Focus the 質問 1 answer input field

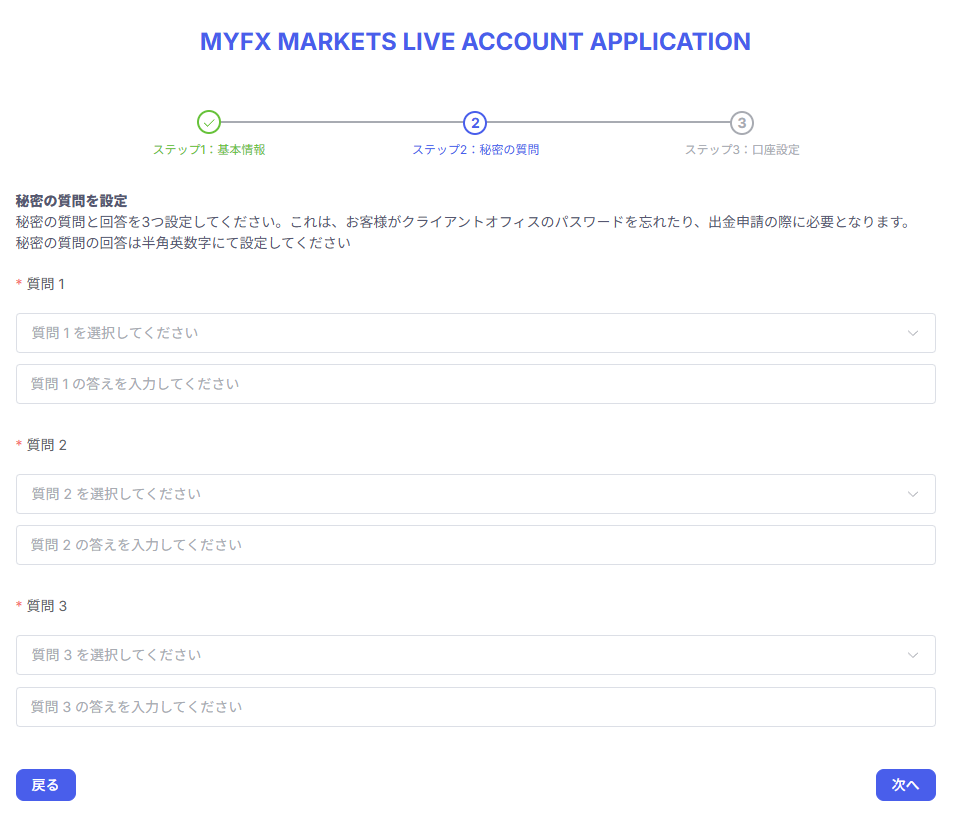(476, 384)
